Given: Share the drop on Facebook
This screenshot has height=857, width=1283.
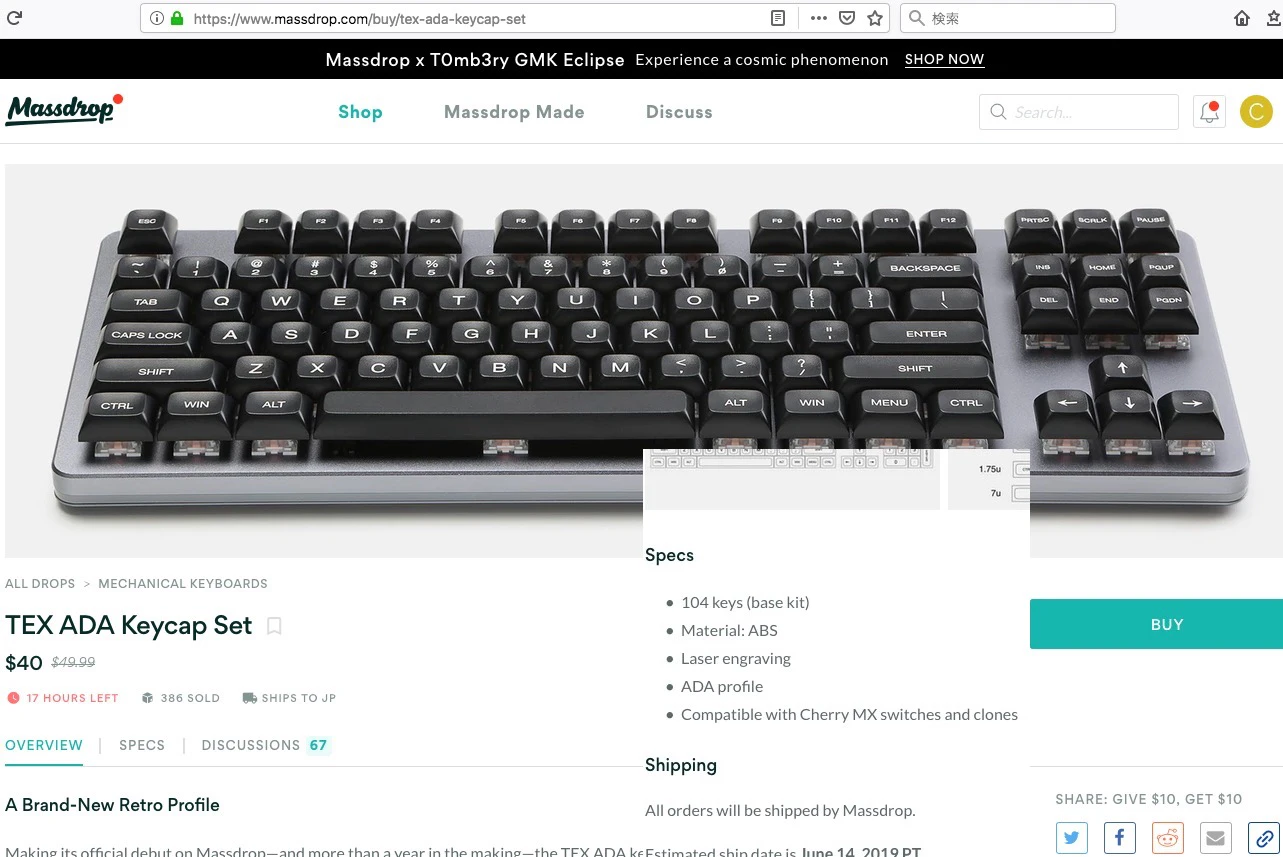Looking at the screenshot, I should 1119,838.
